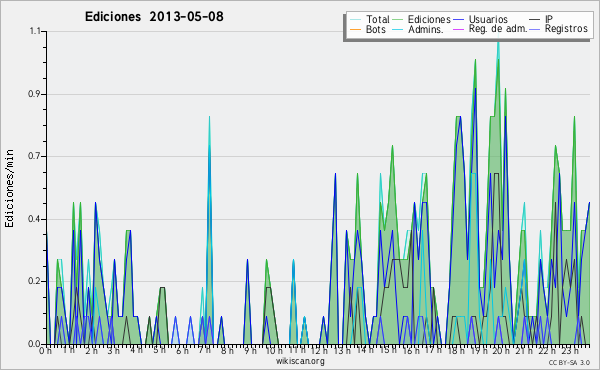Click the 1.1 y-axis value
The width and height of the screenshot is (600, 370).
(35, 31)
